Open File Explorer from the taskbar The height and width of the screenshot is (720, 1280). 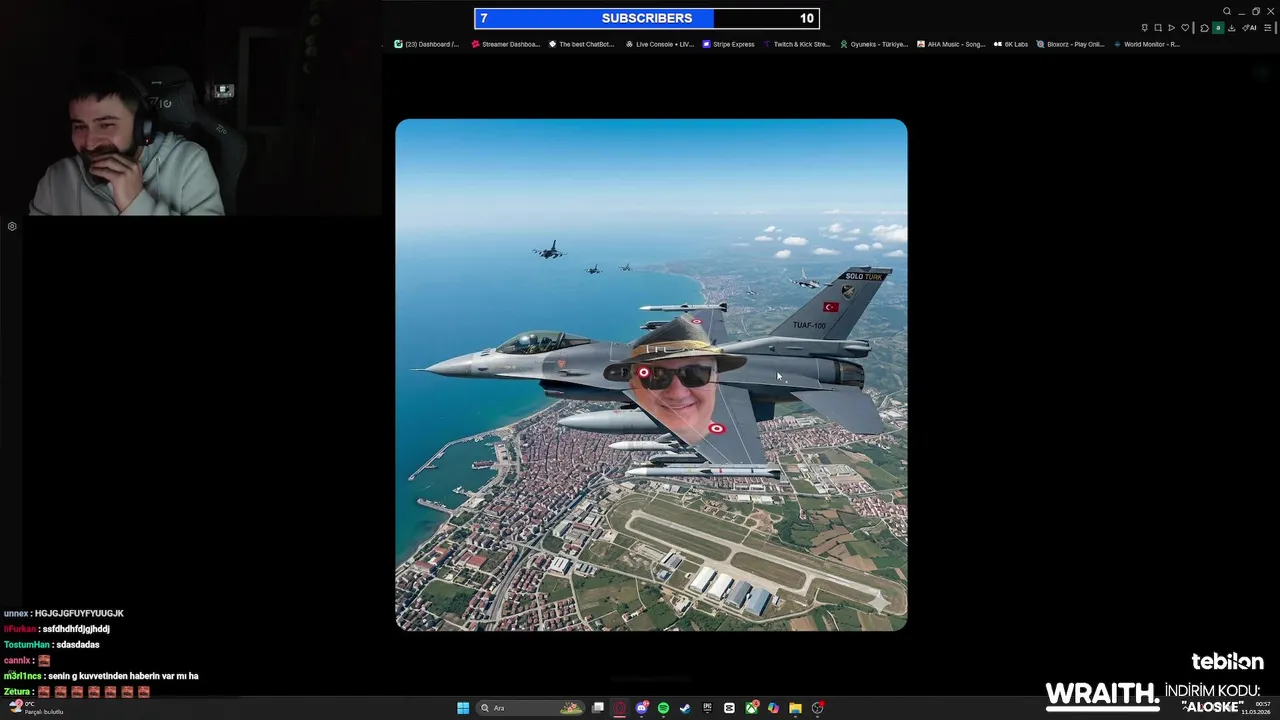coord(795,708)
